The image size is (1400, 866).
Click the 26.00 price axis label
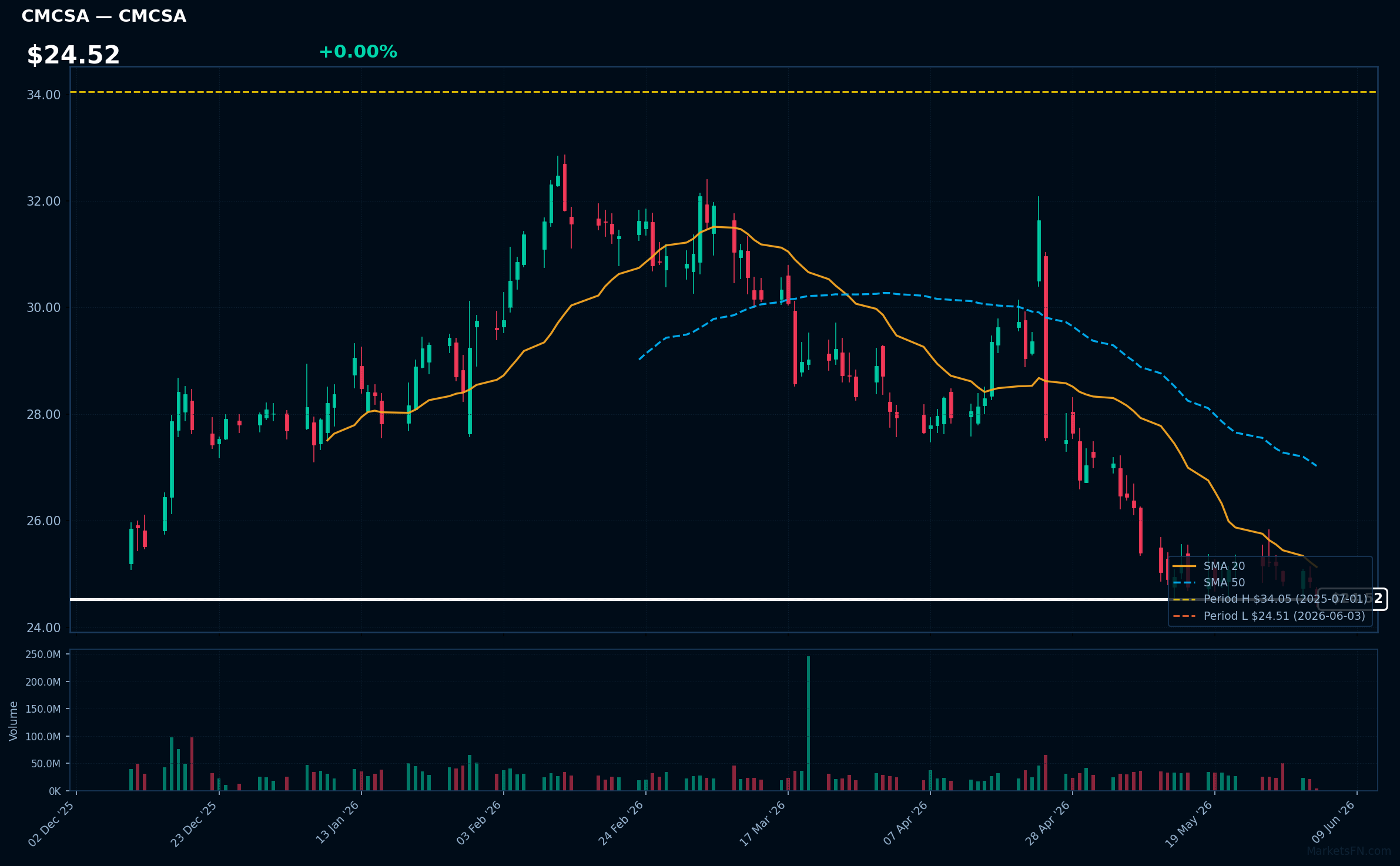coord(43,521)
